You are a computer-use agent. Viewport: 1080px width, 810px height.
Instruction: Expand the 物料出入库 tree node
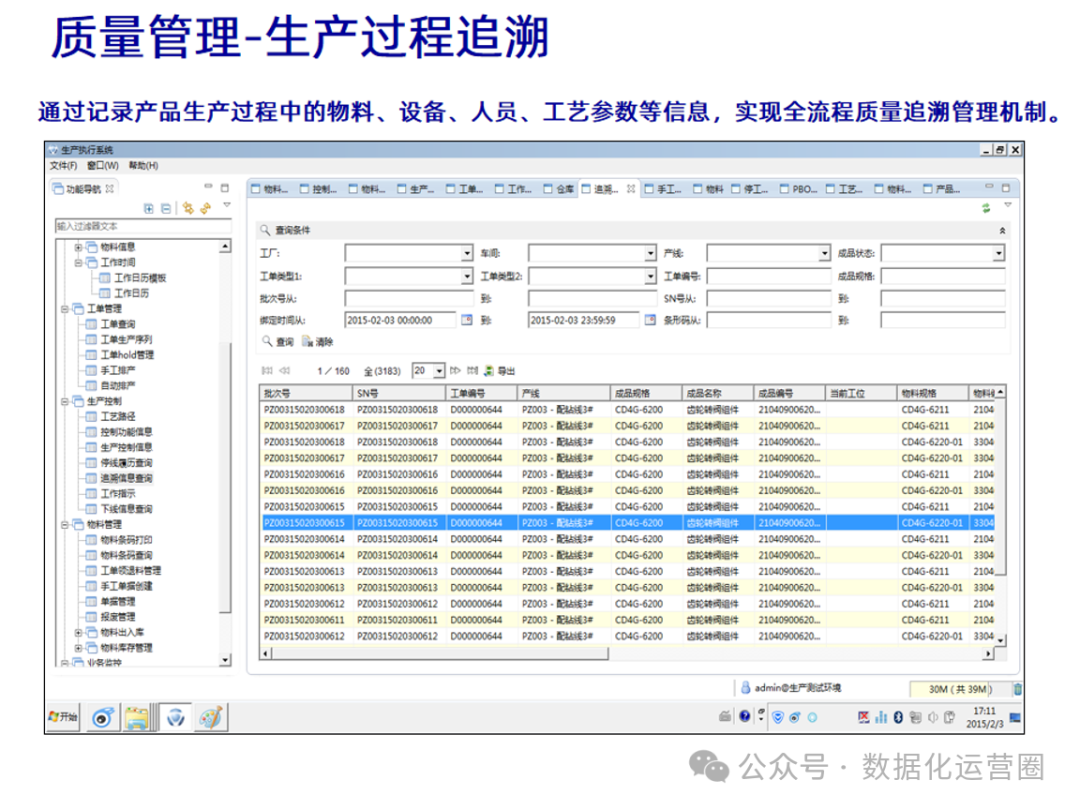coord(78,632)
